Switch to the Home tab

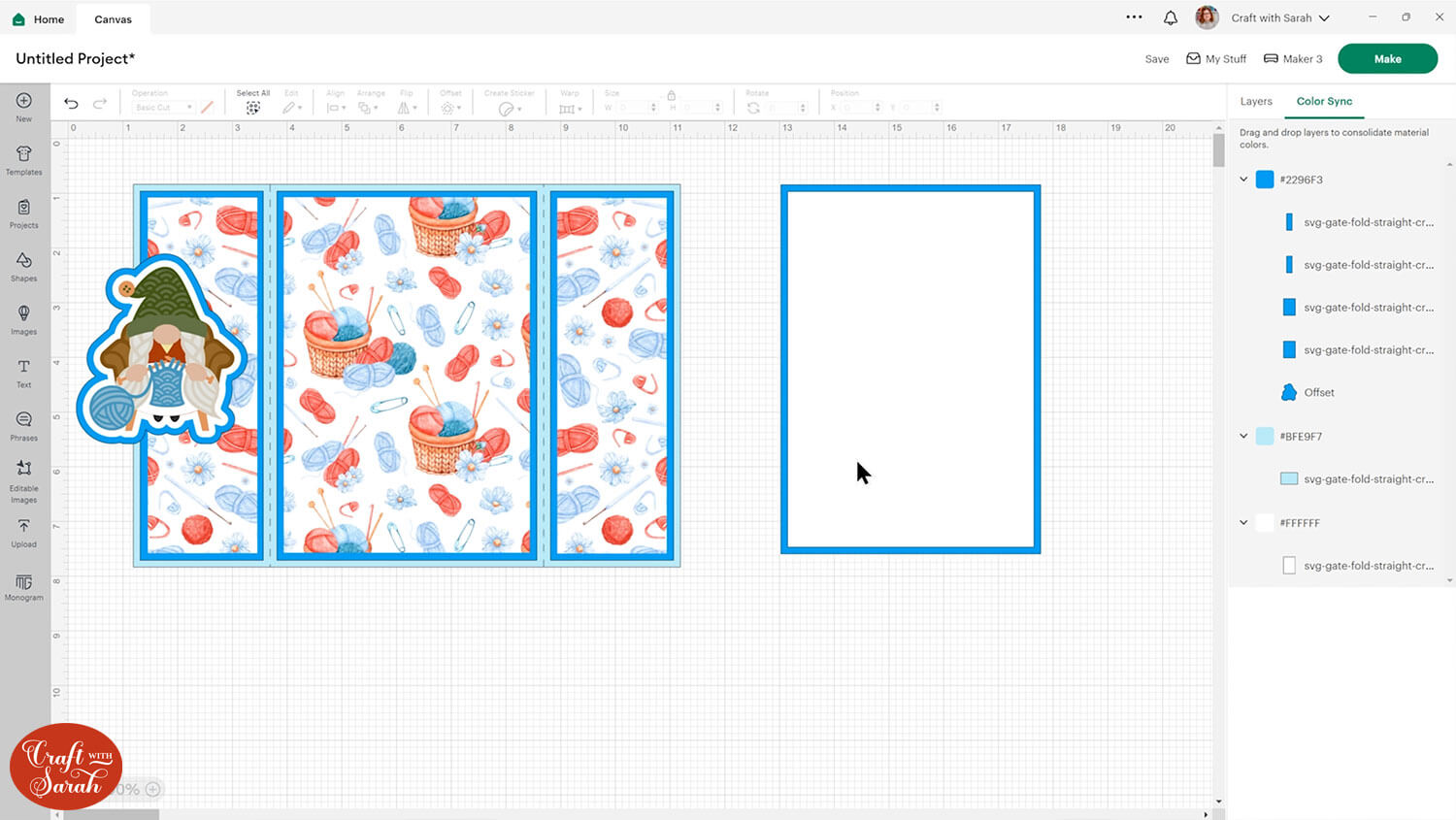[x=38, y=18]
